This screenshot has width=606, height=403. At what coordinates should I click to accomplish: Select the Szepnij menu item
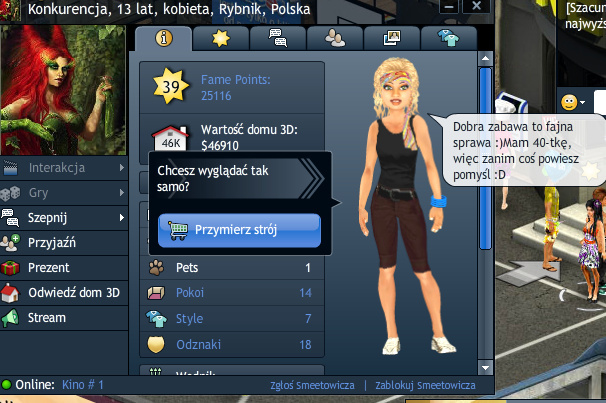pyautogui.click(x=64, y=218)
